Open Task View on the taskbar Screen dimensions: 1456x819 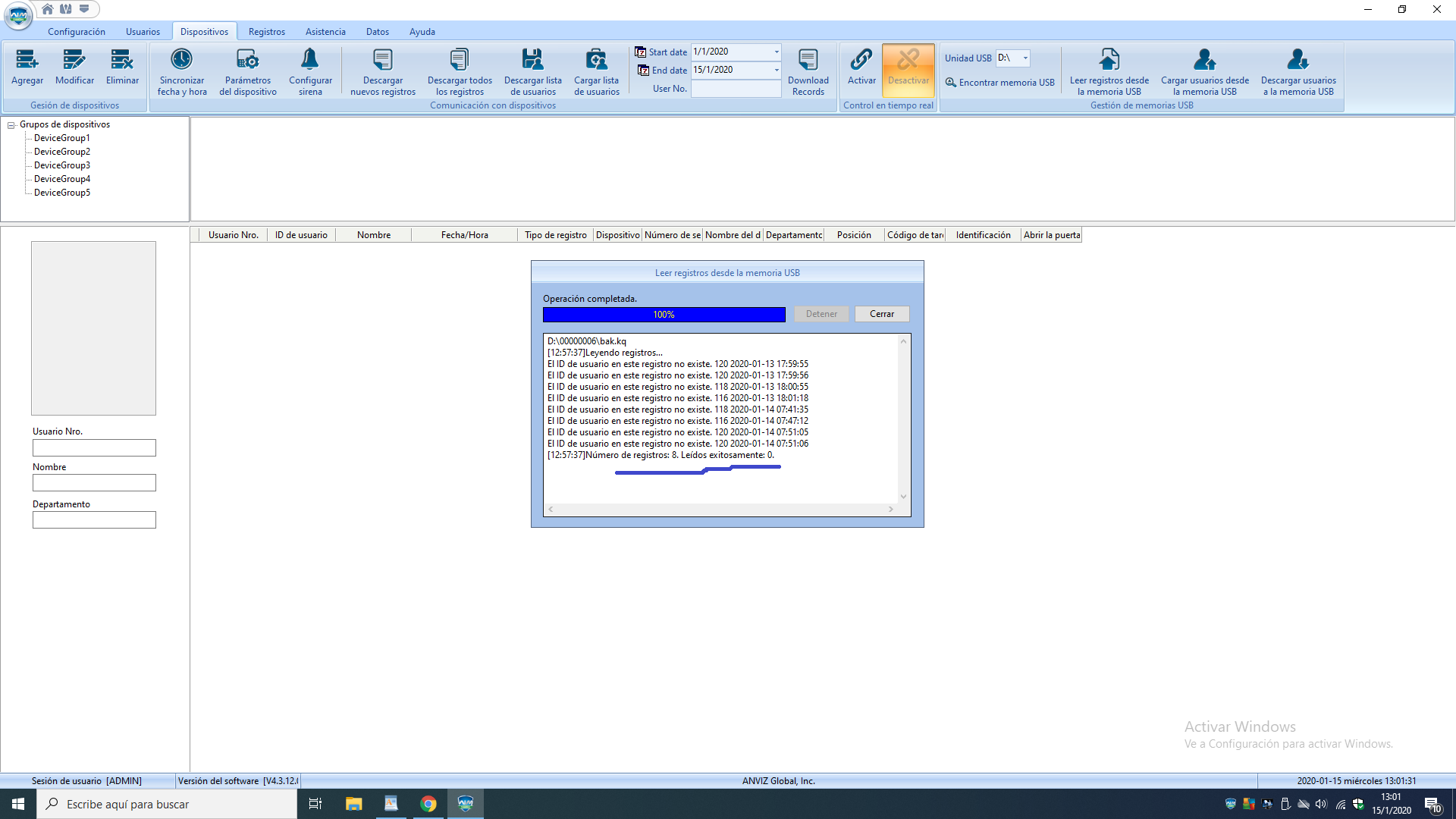click(x=315, y=804)
